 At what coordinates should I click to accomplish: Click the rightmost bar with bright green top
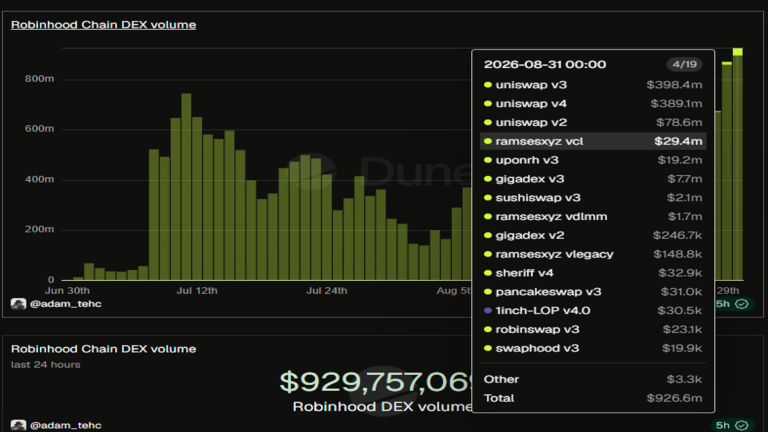point(738,164)
